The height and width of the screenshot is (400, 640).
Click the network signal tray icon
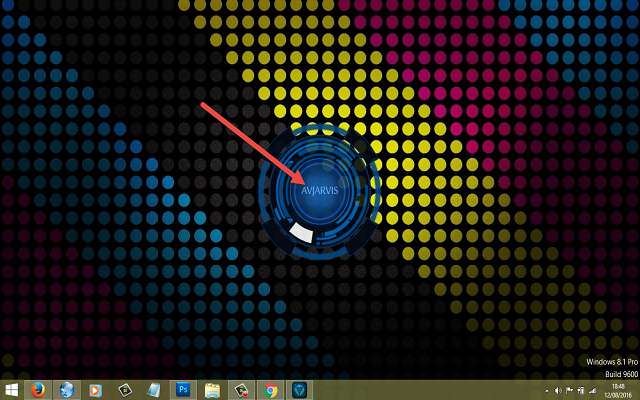593,390
